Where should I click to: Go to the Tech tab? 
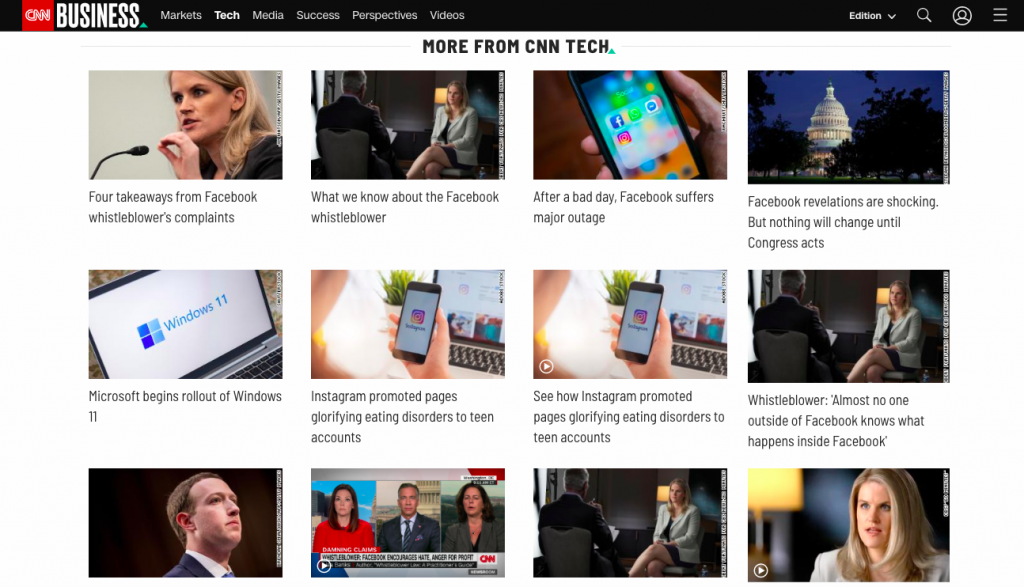tap(227, 15)
